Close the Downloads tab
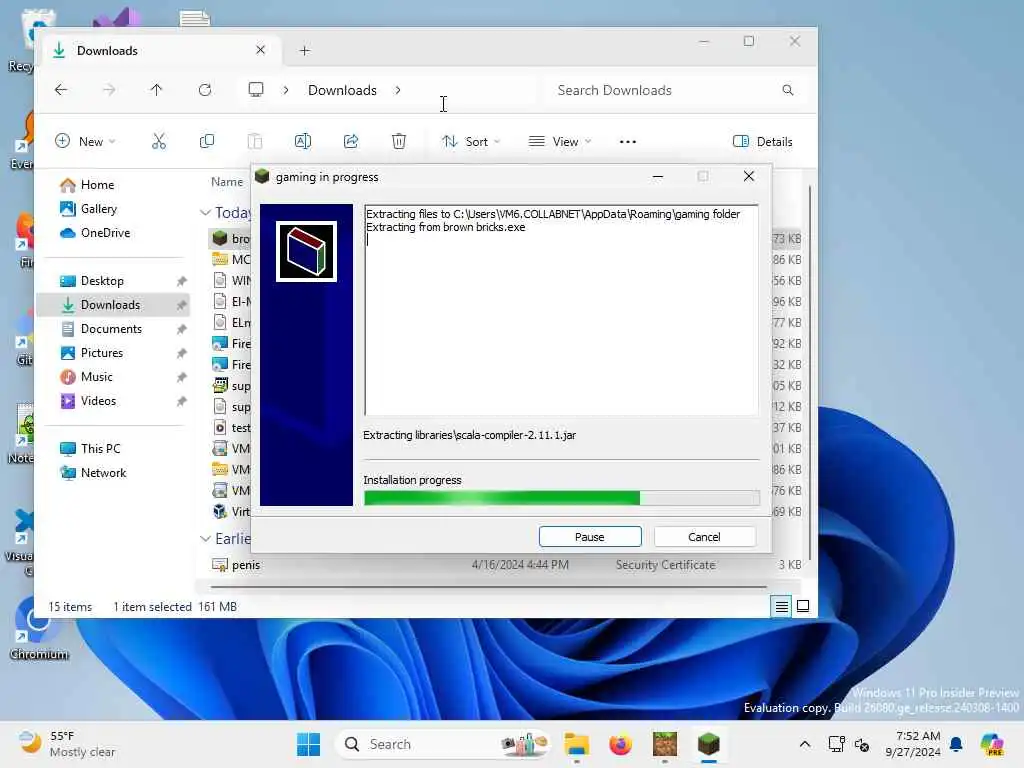Screen dimensions: 1024x768 click(261, 50)
